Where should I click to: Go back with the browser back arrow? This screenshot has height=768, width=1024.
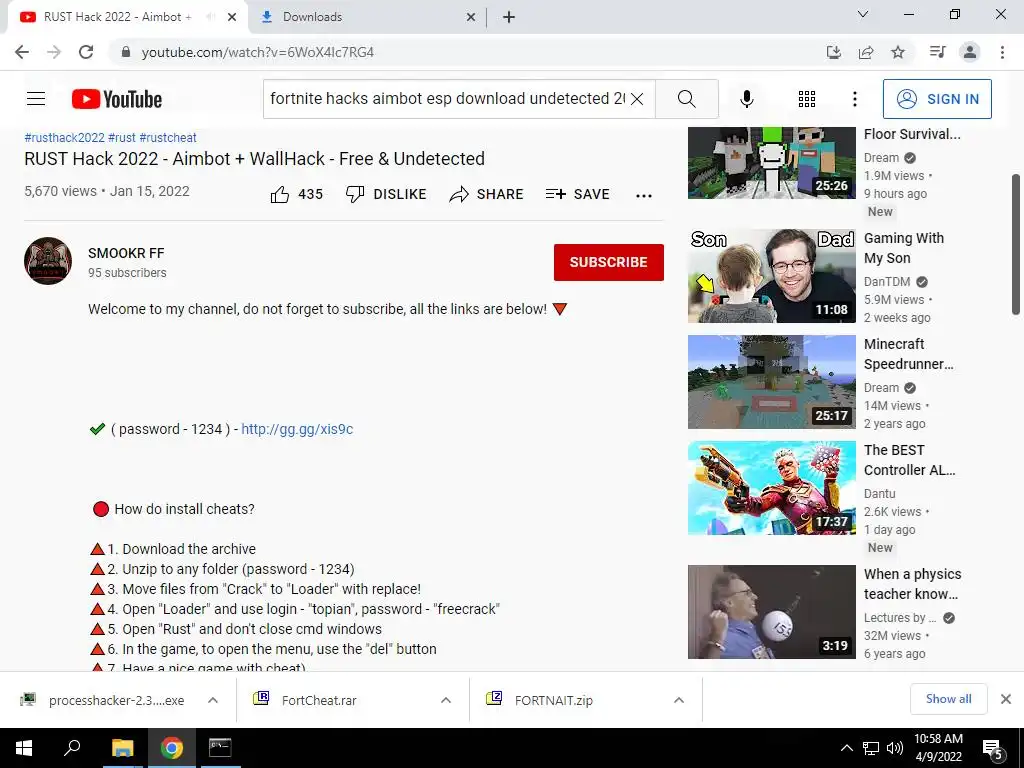pyautogui.click(x=22, y=52)
